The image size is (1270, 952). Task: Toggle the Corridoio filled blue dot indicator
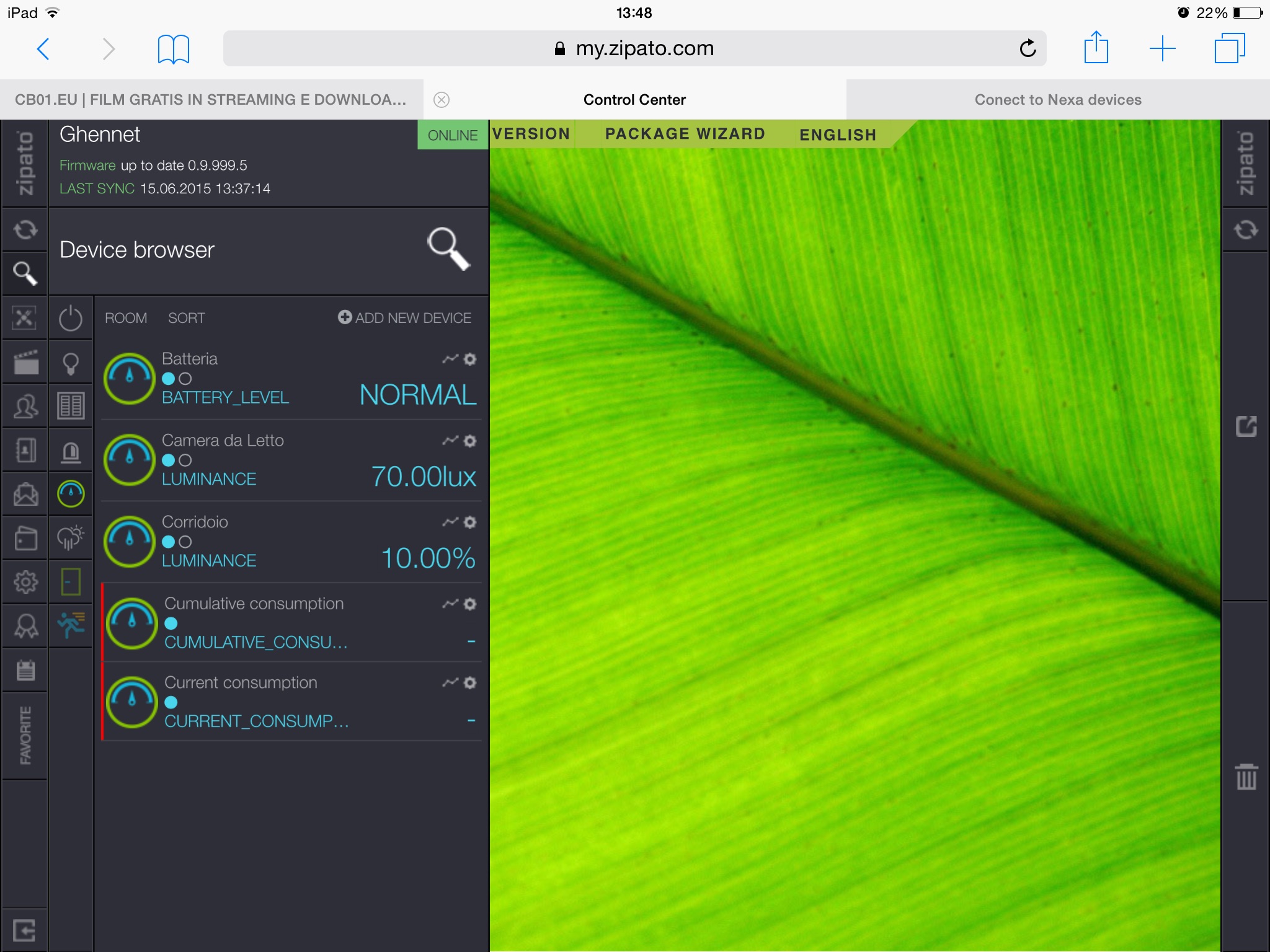[168, 542]
